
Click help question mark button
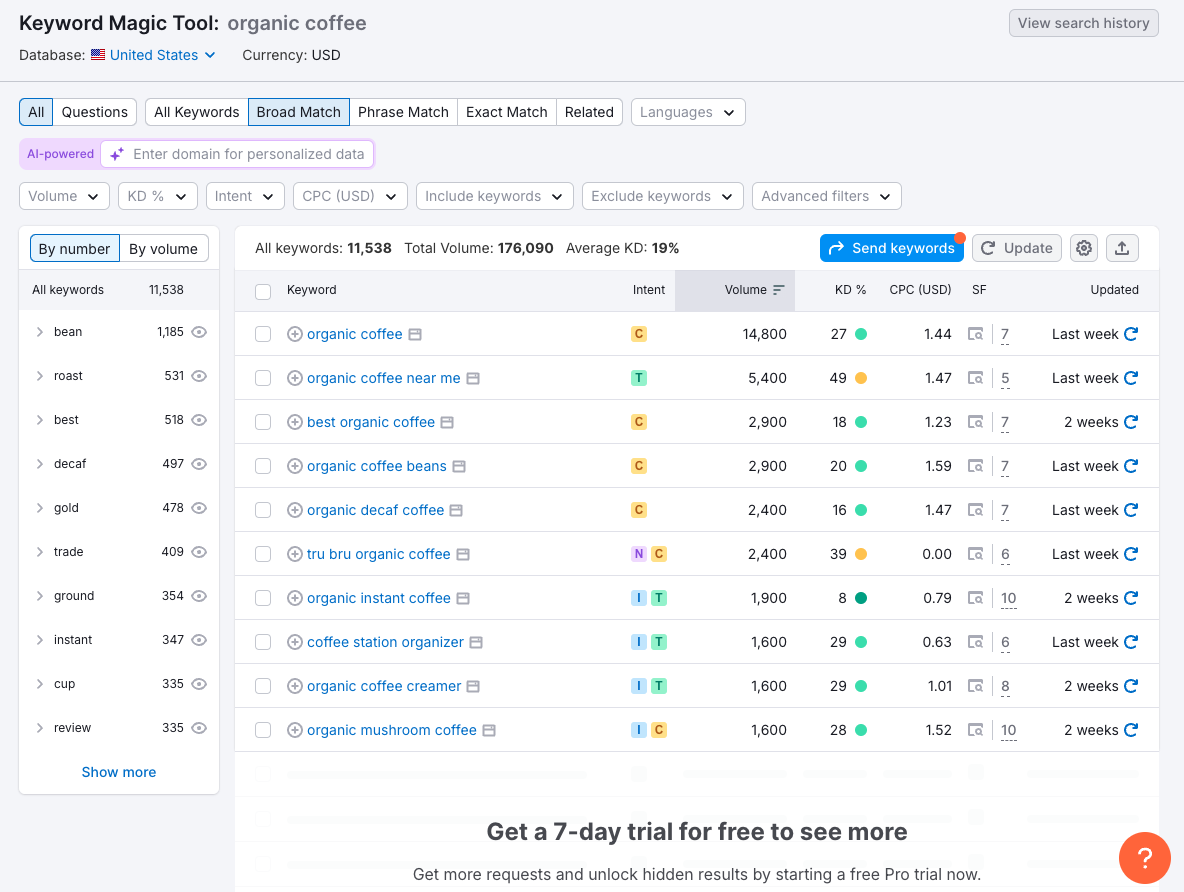[x=1145, y=858]
